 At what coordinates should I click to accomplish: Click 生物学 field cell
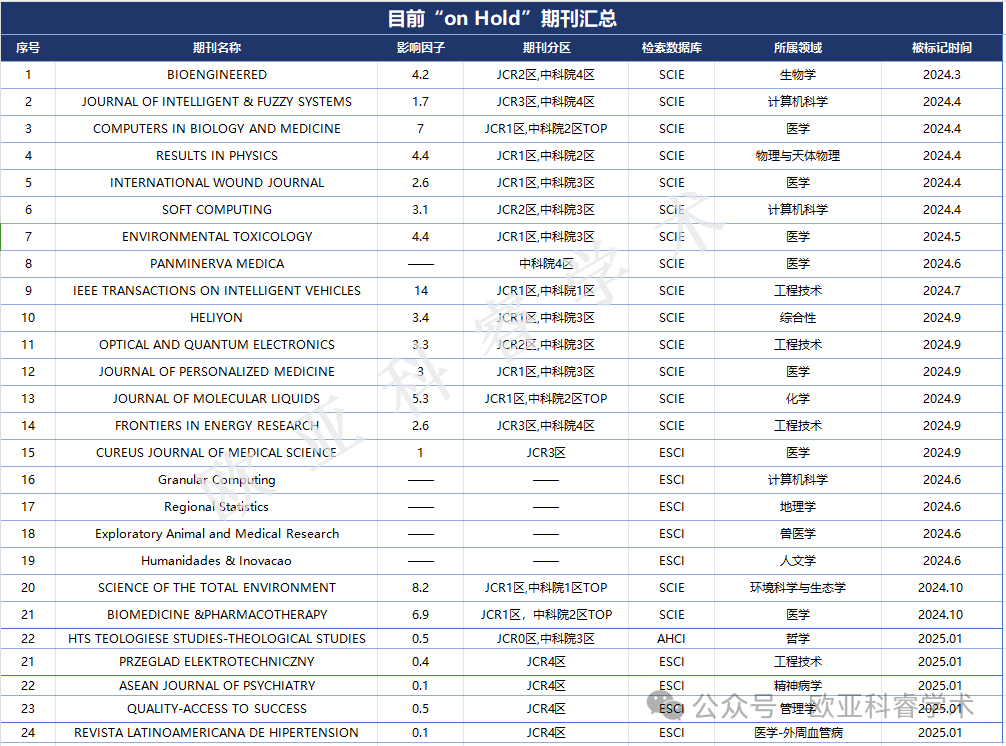797,74
